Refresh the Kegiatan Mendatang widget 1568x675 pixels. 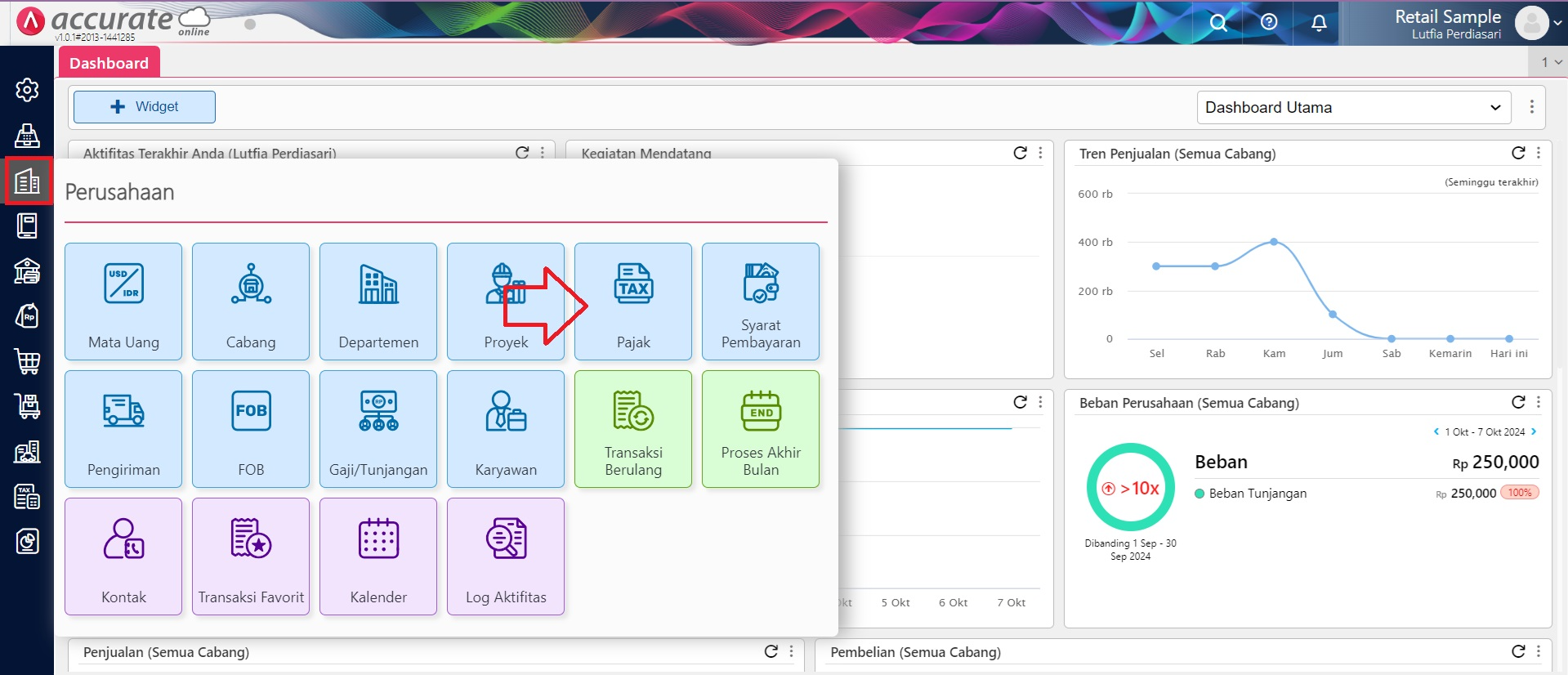(x=1020, y=153)
